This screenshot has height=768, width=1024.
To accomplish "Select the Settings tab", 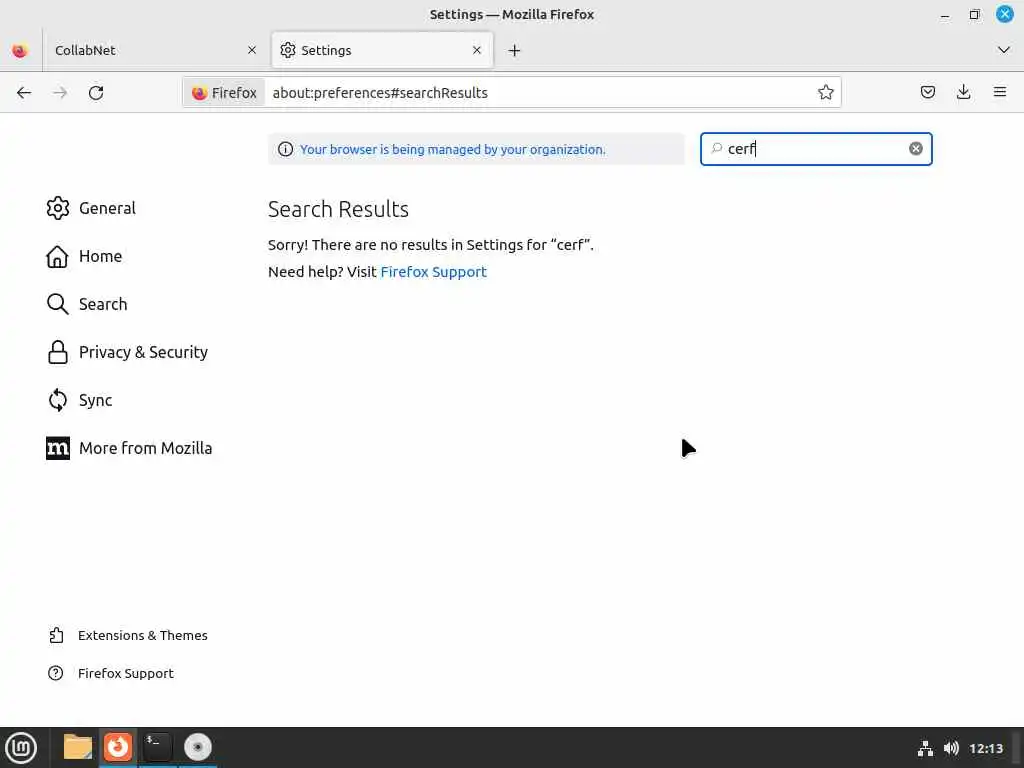I will tap(382, 50).
